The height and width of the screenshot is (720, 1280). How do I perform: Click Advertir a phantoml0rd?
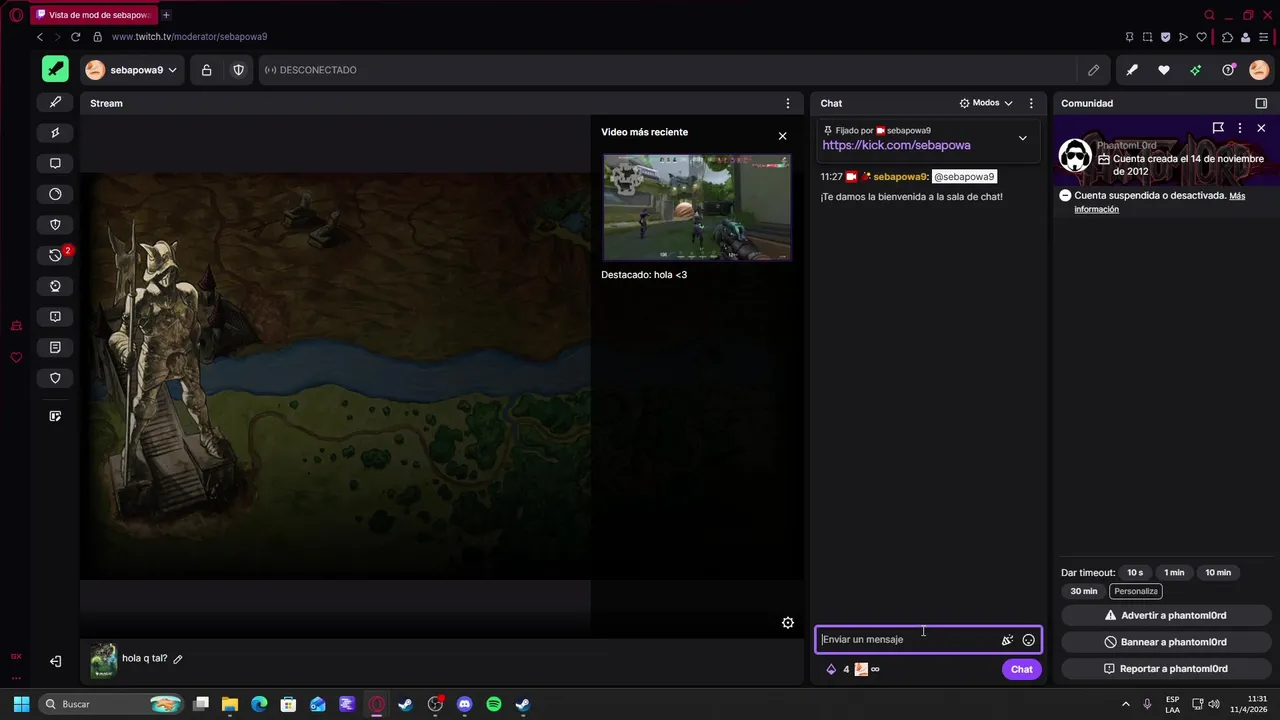[x=1166, y=616]
